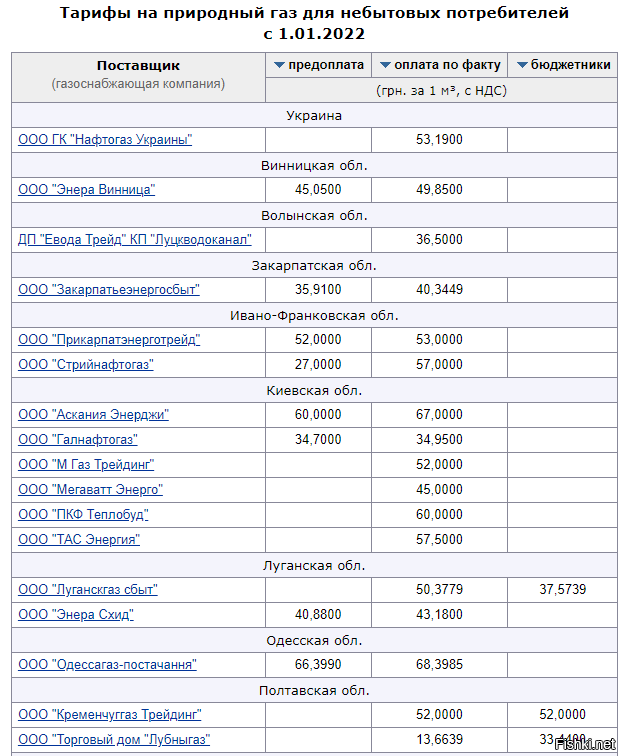Screen dimensions: 621x756
Task: Select ПКФ Теплобуд price 60,0000
Action: (x=439, y=515)
